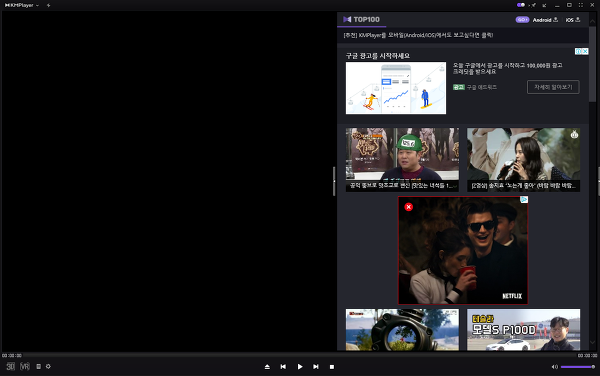The height and width of the screenshot is (376, 600).
Task: Click the fullscreen icon in title bar
Action: click(x=581, y=5)
